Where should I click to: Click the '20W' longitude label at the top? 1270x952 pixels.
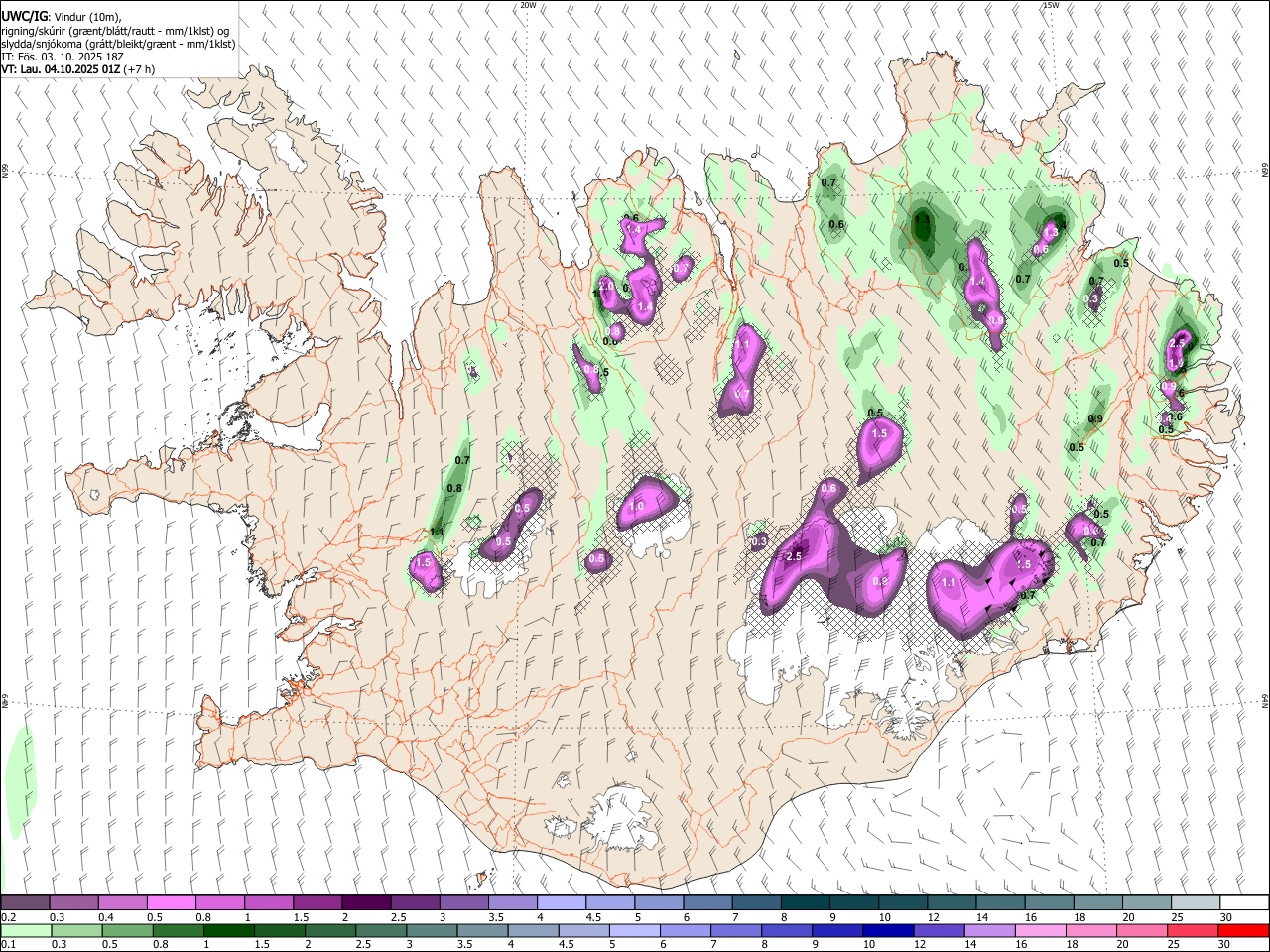point(528,5)
